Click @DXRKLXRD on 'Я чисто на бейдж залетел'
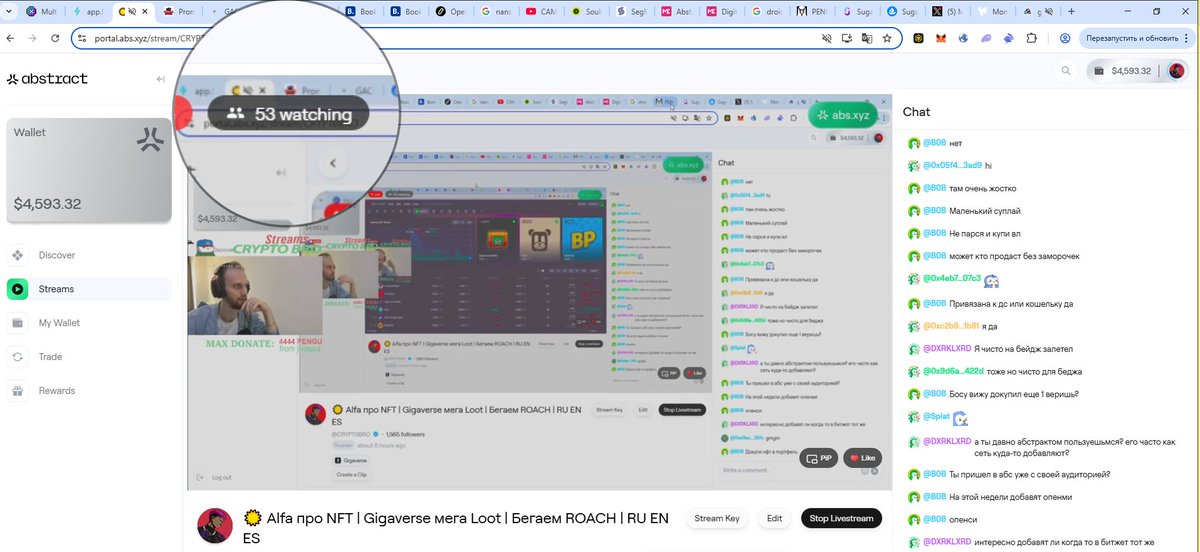 (947, 349)
